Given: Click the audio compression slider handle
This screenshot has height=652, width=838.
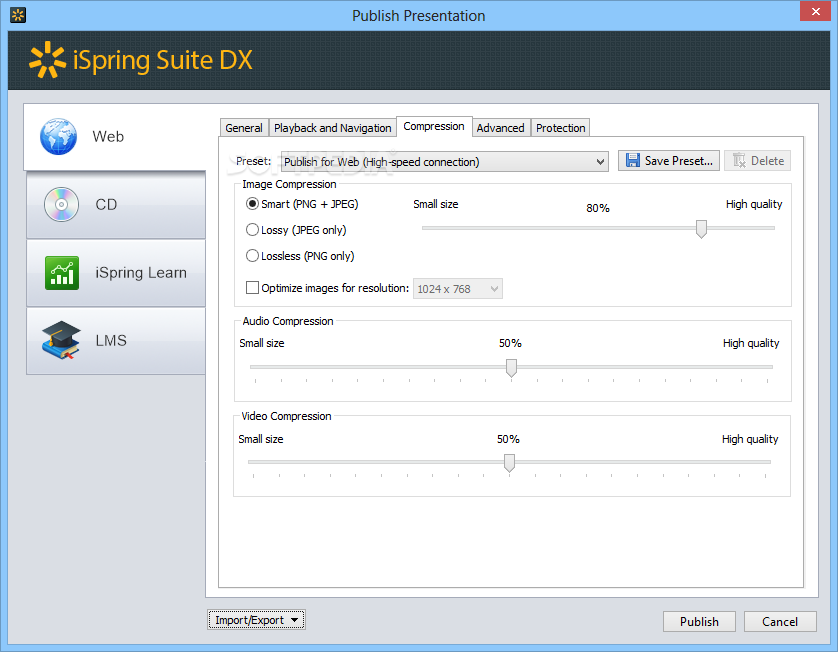Looking at the screenshot, I should (511, 368).
